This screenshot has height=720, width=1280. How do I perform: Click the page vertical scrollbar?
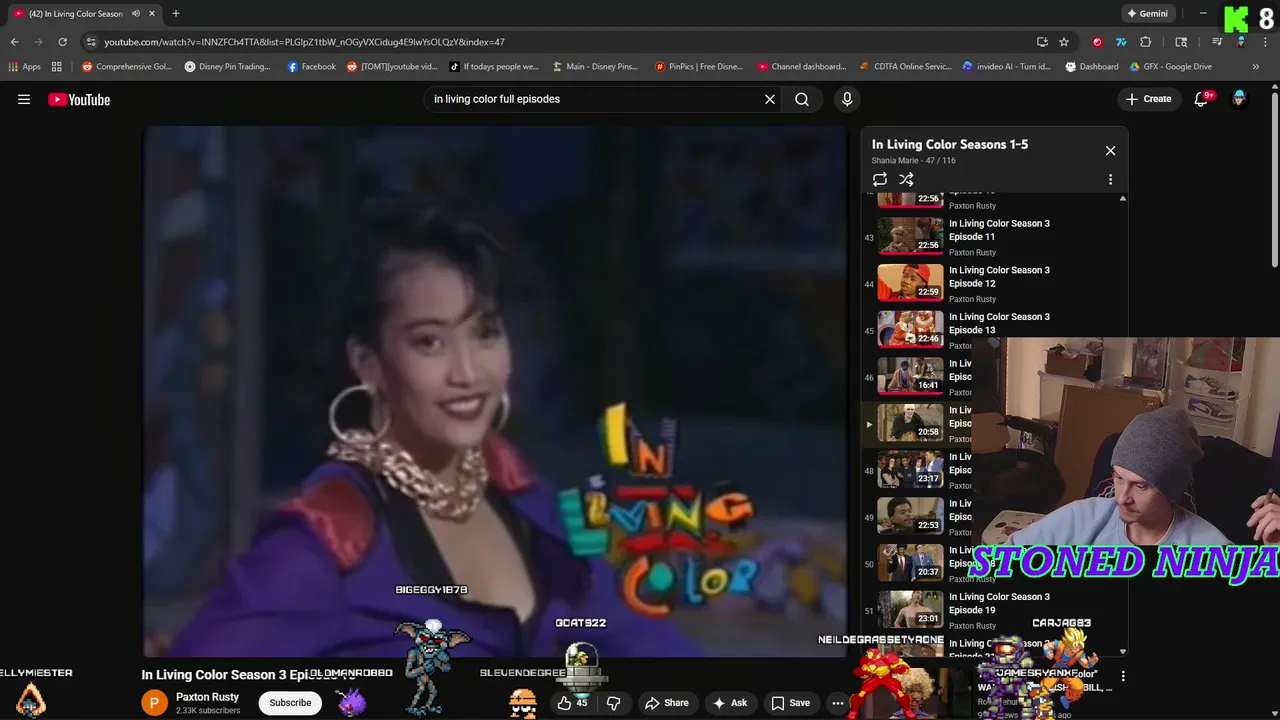pyautogui.click(x=1275, y=180)
